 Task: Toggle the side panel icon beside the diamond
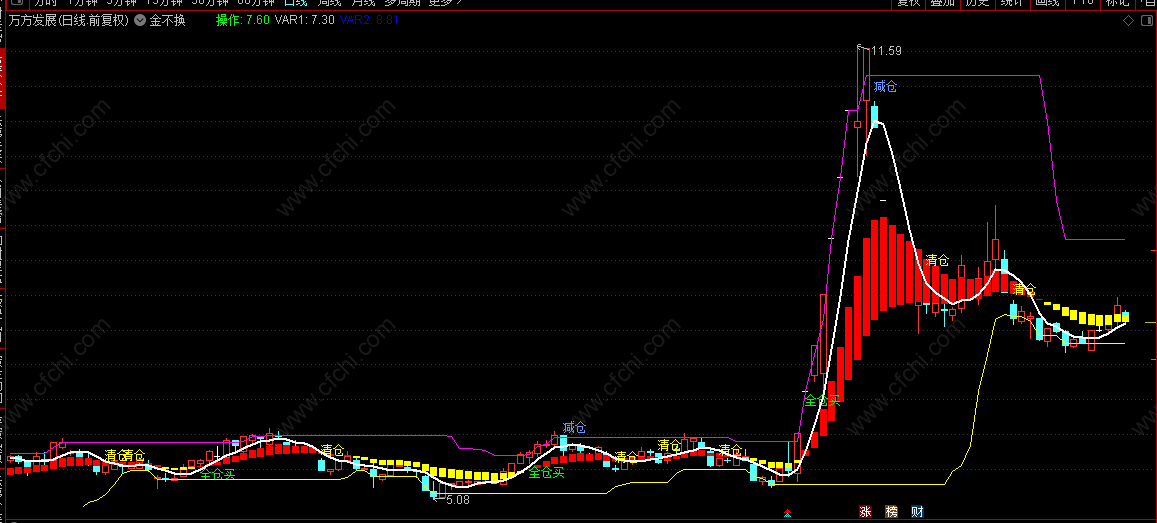pos(1147,21)
